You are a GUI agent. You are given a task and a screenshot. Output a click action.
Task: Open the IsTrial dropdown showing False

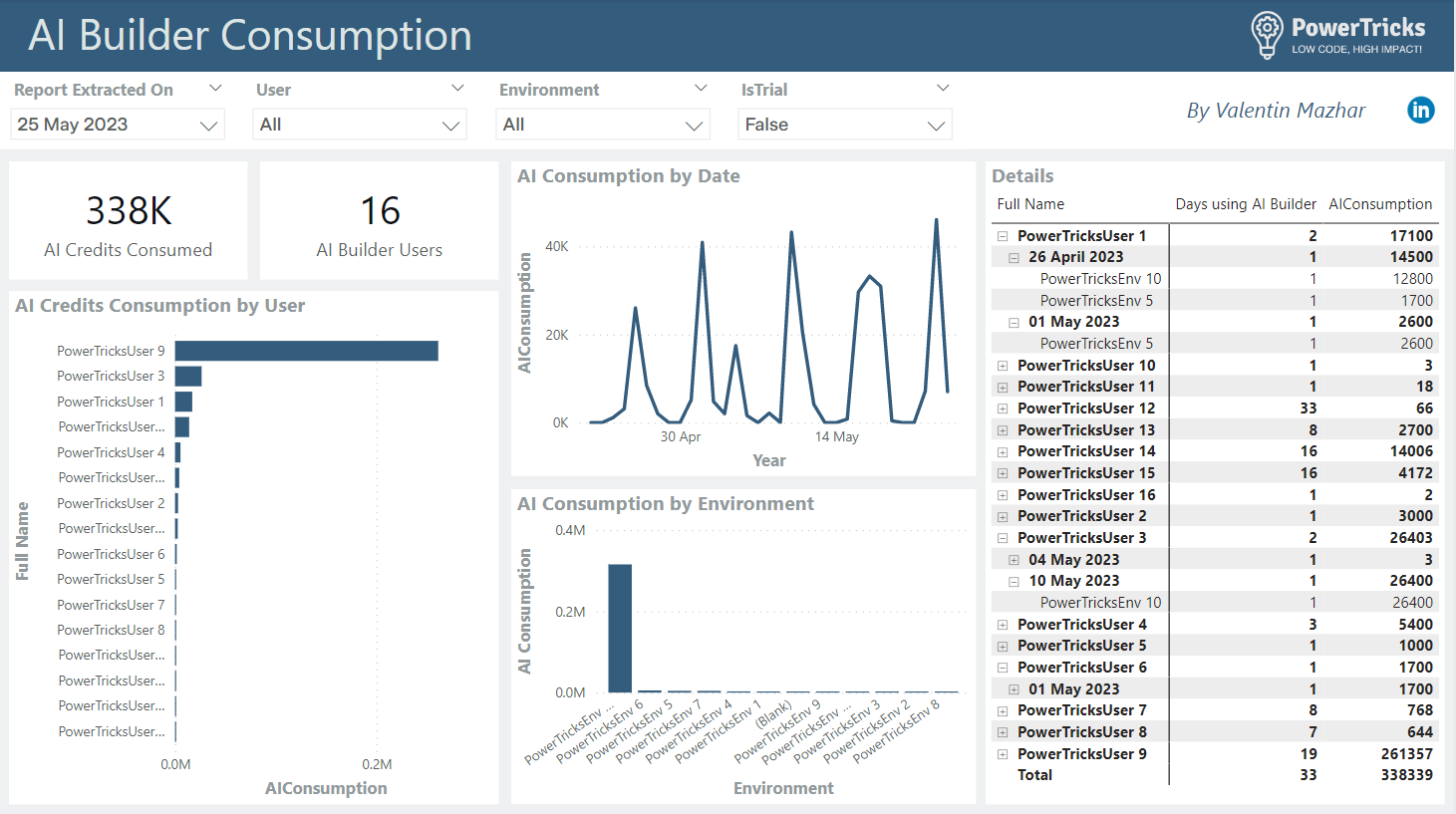point(845,125)
